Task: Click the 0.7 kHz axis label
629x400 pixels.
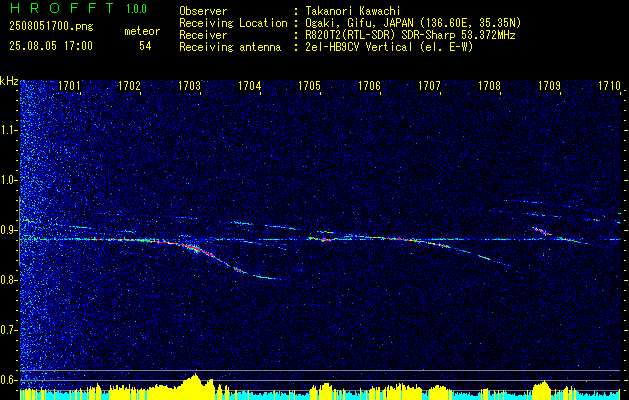Action: point(9,330)
